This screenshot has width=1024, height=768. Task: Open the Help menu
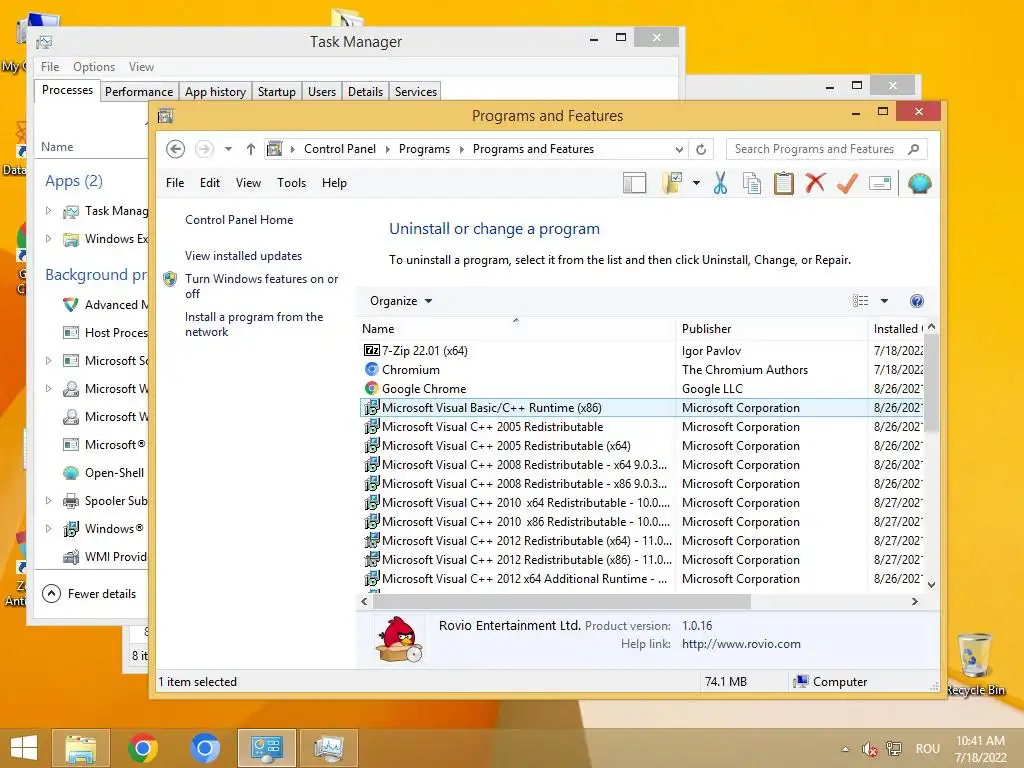tap(334, 183)
